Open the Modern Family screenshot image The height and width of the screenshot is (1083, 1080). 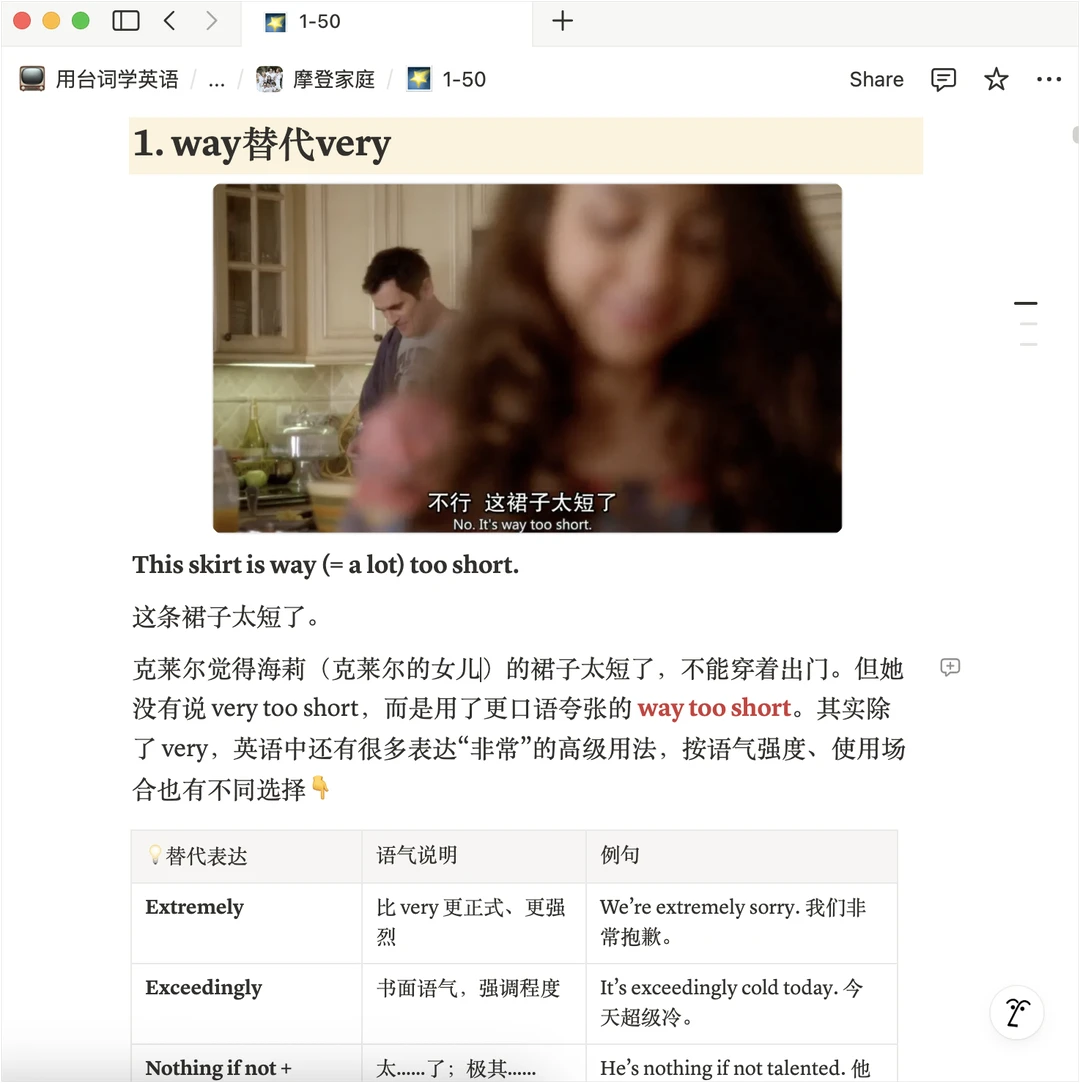527,358
